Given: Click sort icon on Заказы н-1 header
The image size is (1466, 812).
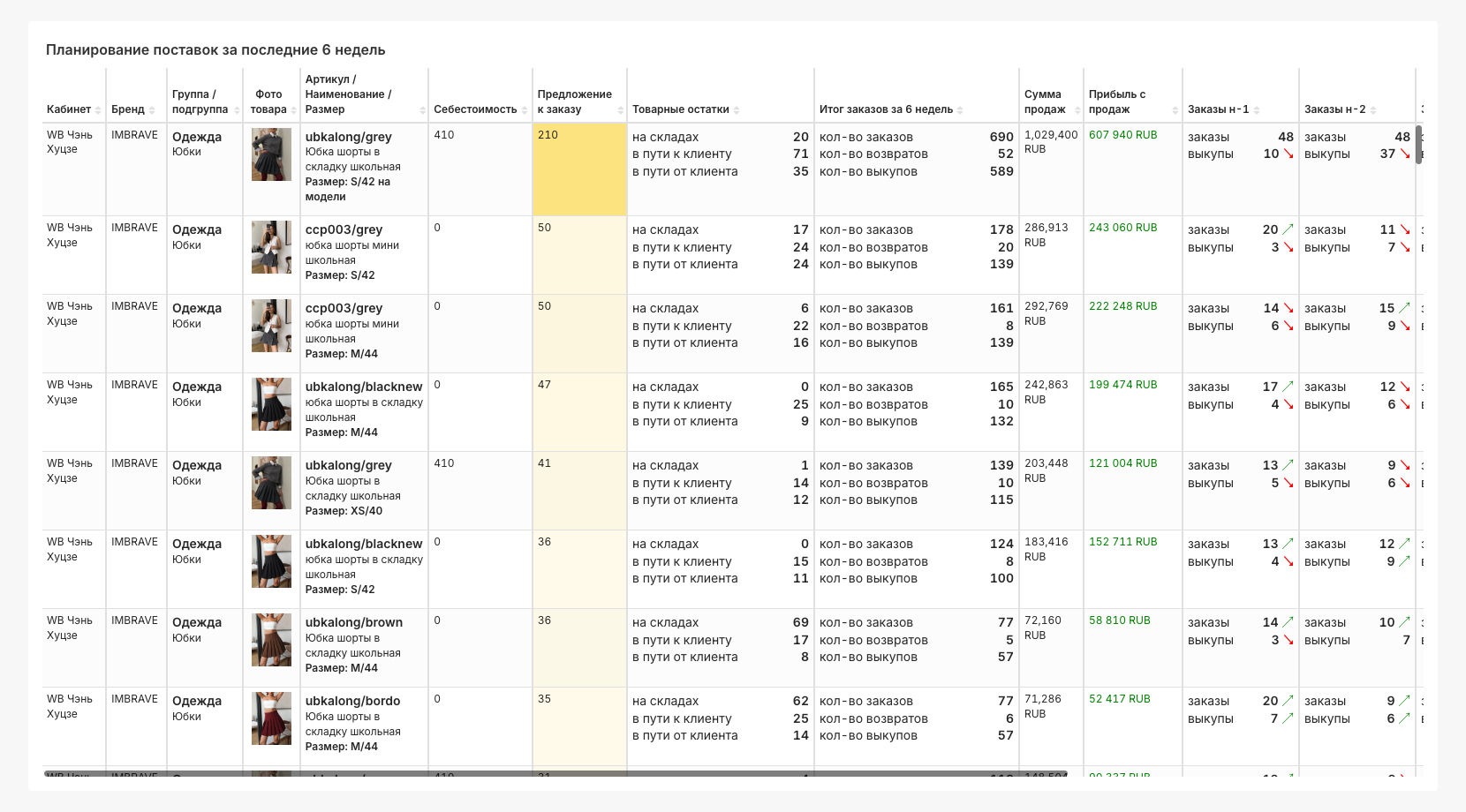Looking at the screenshot, I should (1257, 110).
